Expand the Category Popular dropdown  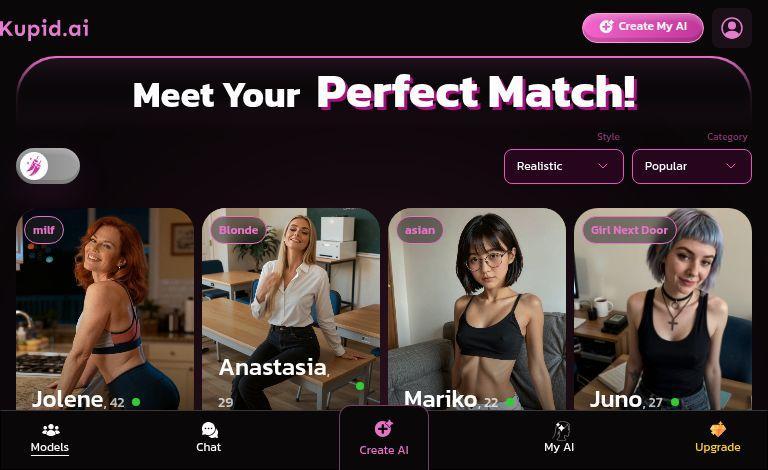click(692, 166)
